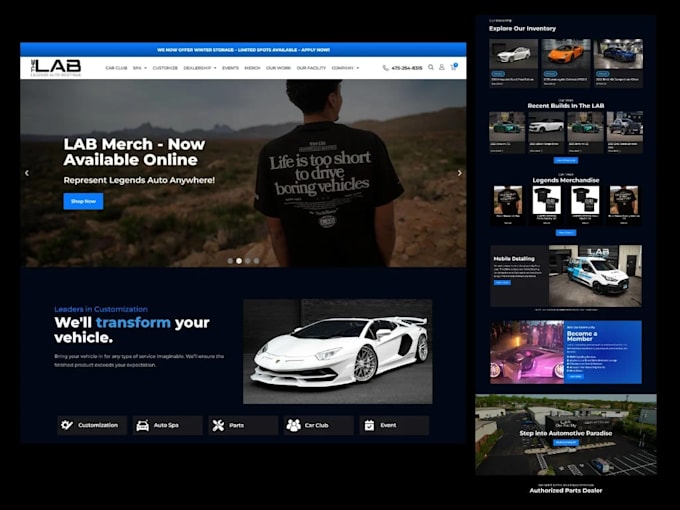Open second Legends Merchandise shirt thumbnail
This screenshot has width=680, height=510.
pos(546,200)
